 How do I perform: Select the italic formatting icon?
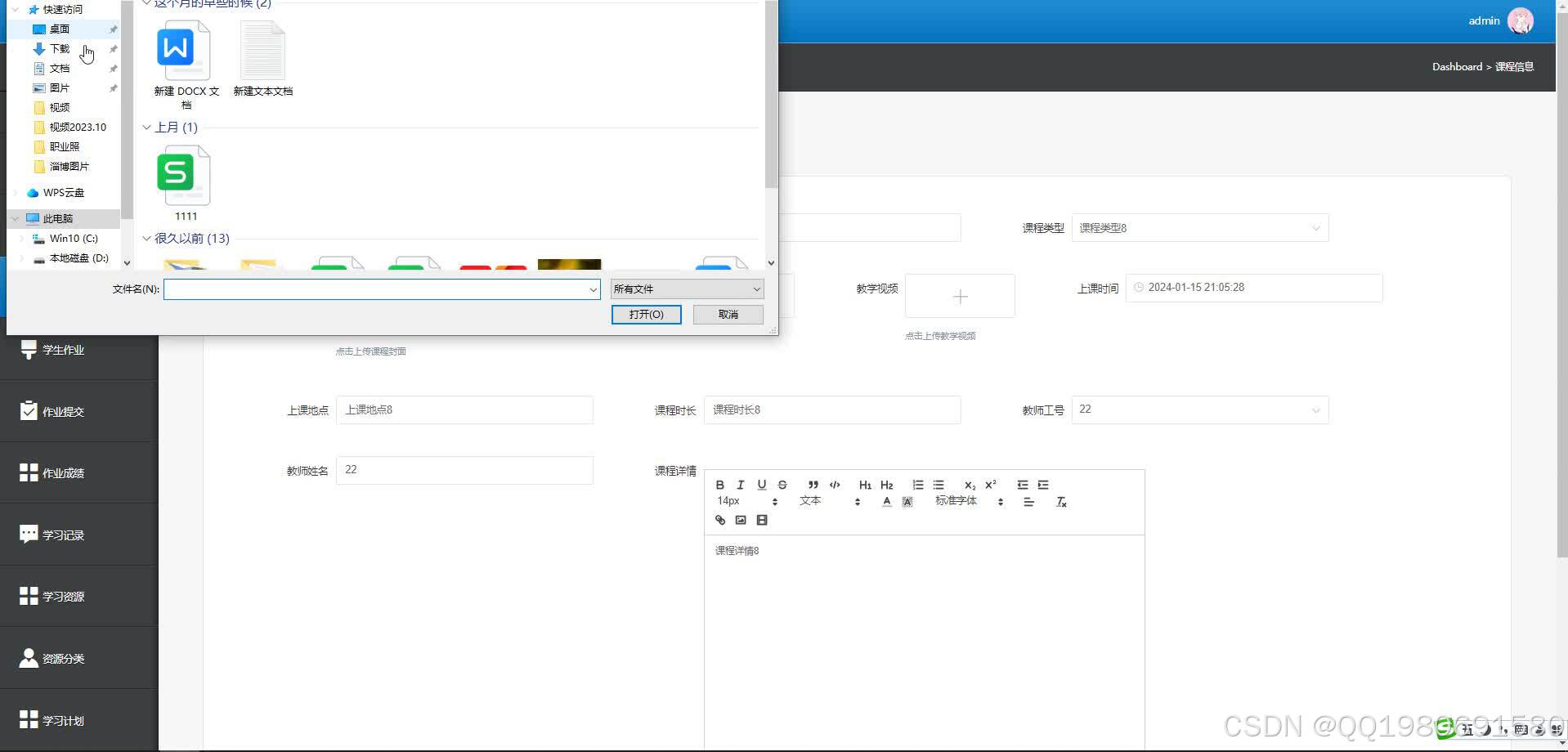[741, 485]
